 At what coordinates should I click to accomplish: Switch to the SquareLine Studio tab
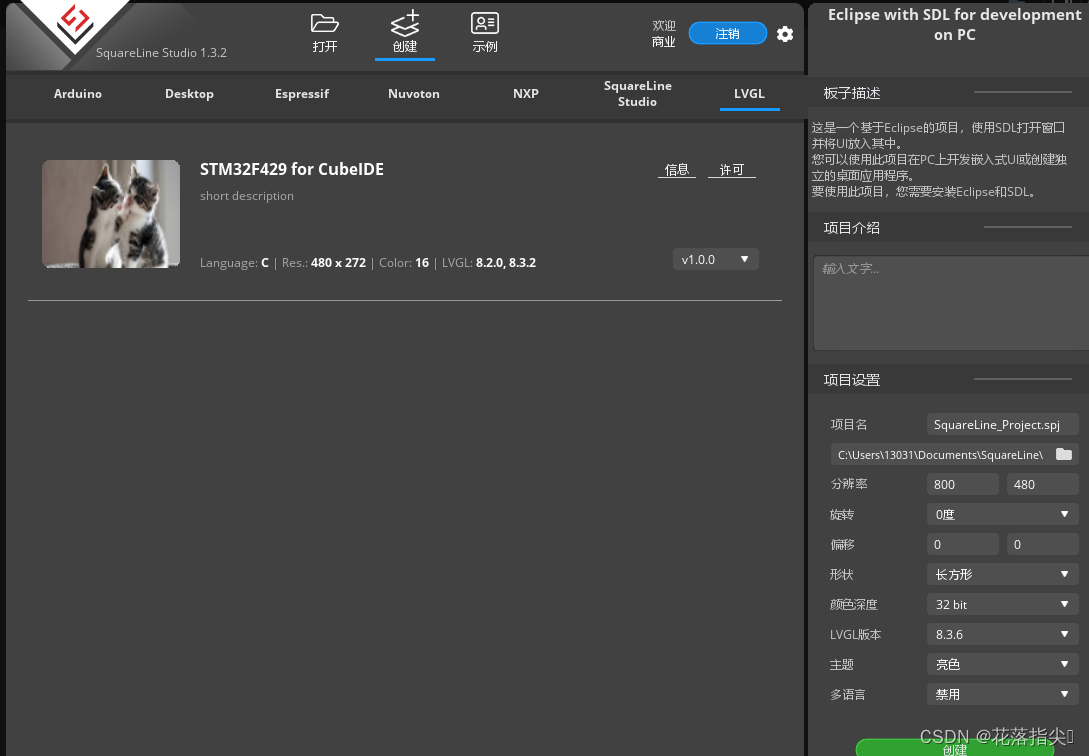638,94
